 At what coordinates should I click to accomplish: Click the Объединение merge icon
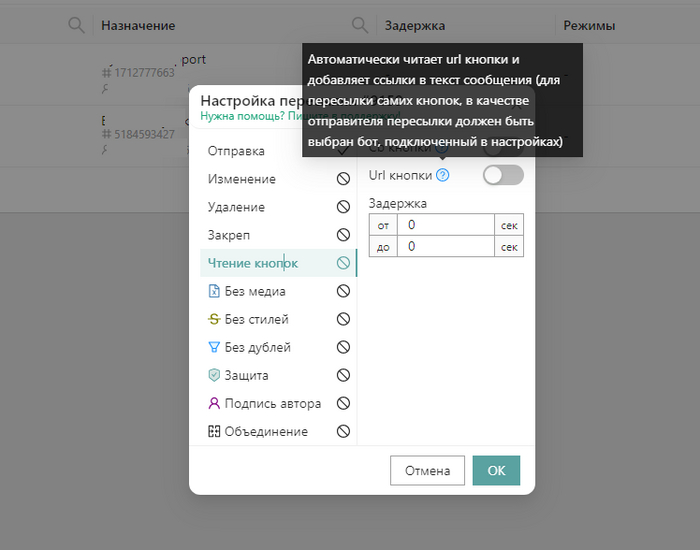(214, 431)
